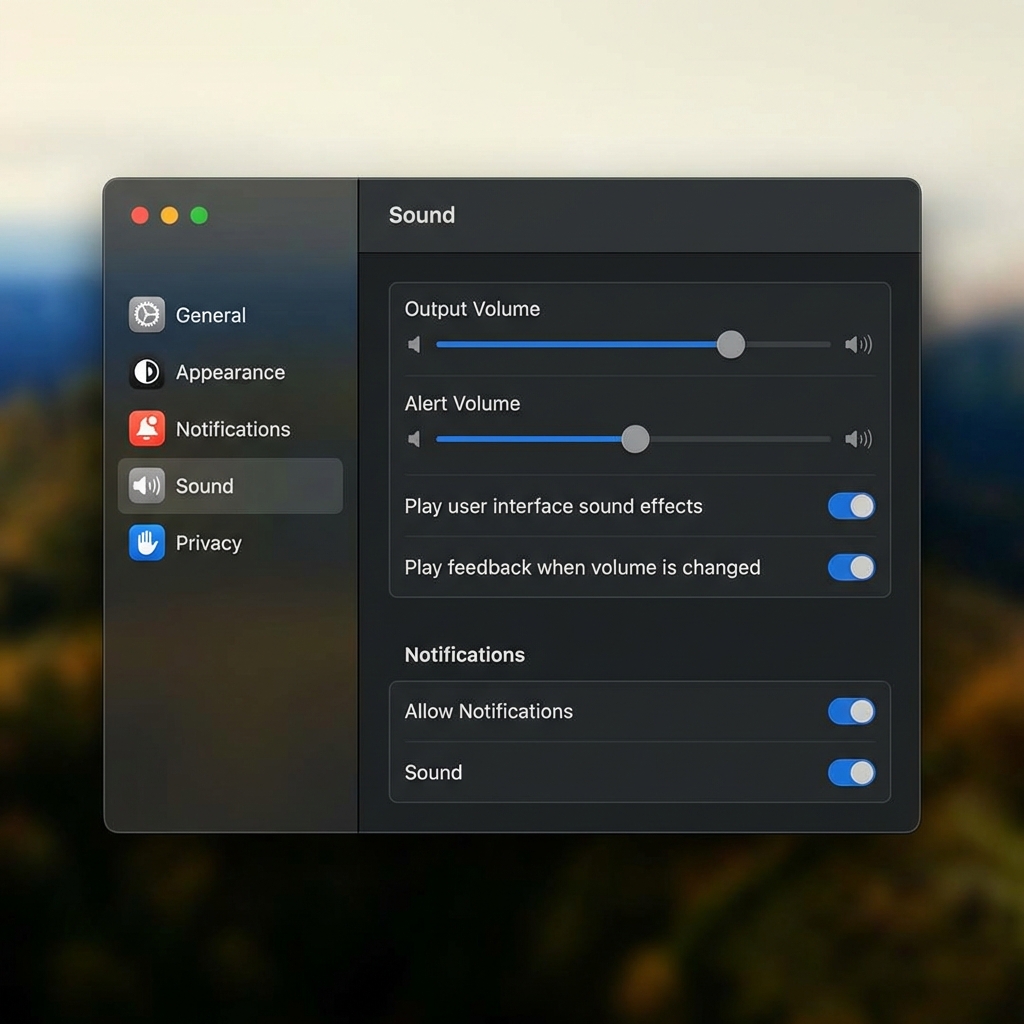Click the Alert Volume slider handle
The image size is (1024, 1024).
[x=634, y=438]
